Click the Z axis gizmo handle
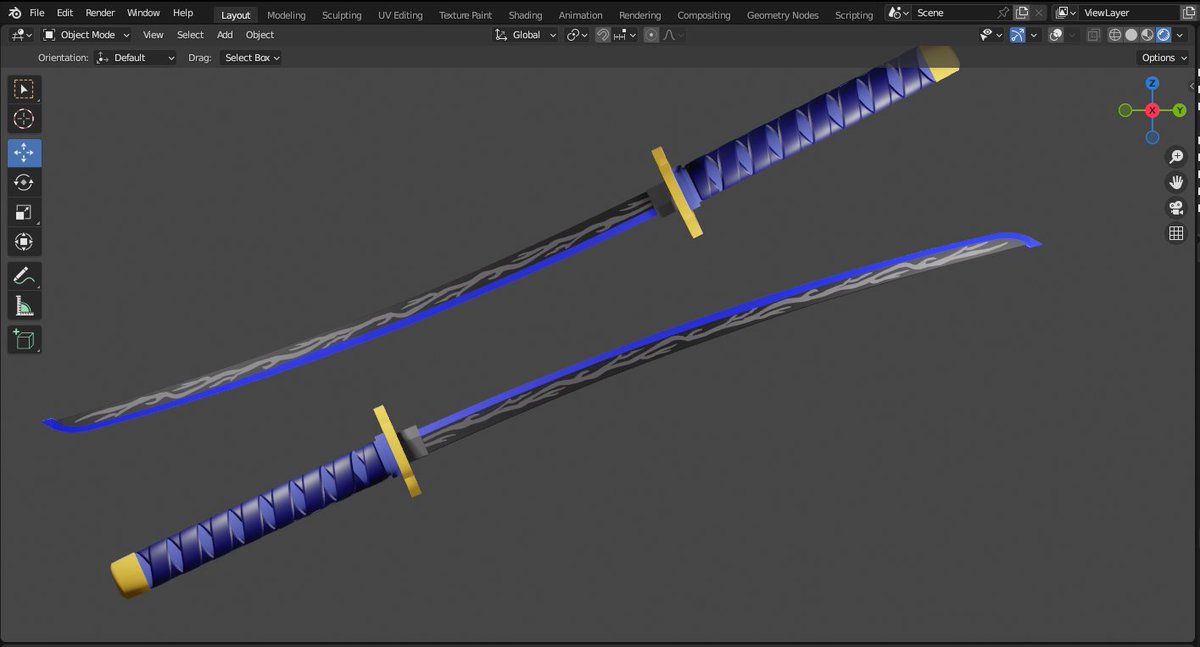The height and width of the screenshot is (647, 1200). 1152,84
